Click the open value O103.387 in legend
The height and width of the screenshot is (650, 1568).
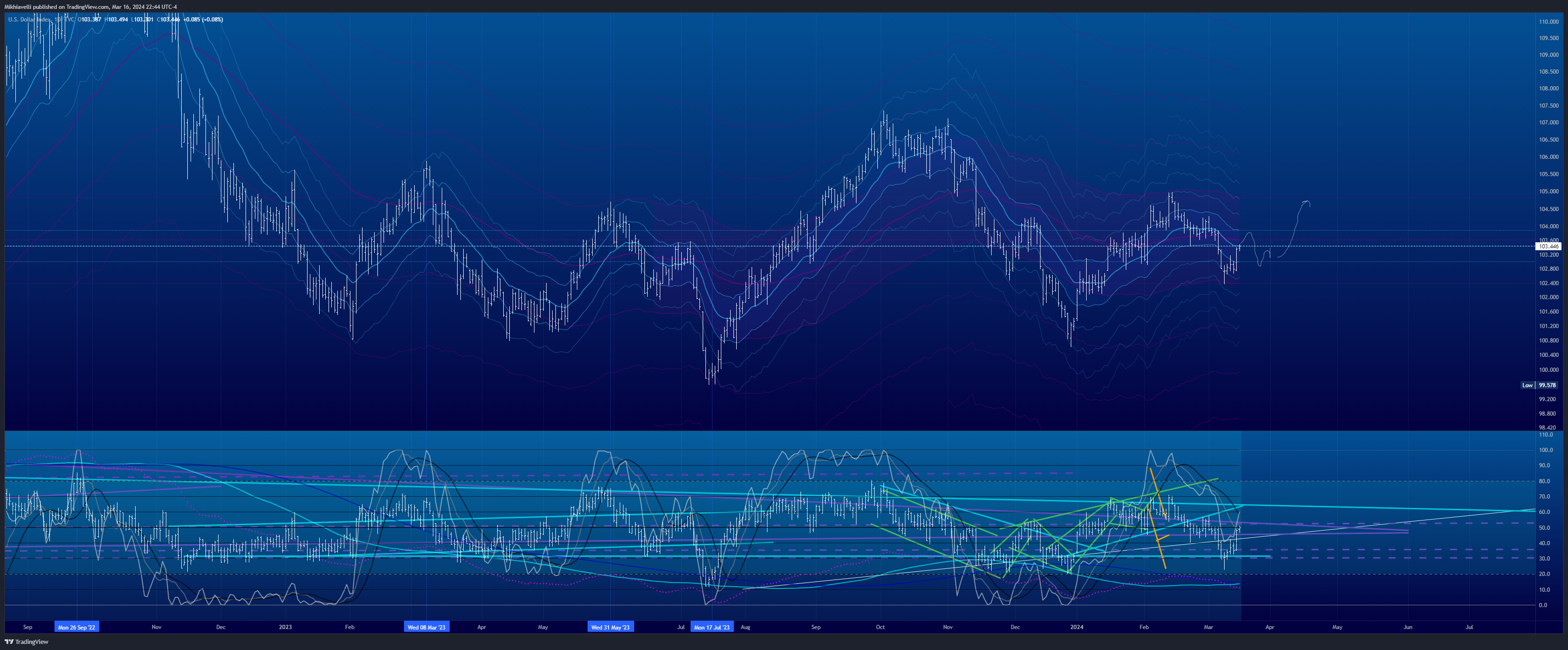89,20
